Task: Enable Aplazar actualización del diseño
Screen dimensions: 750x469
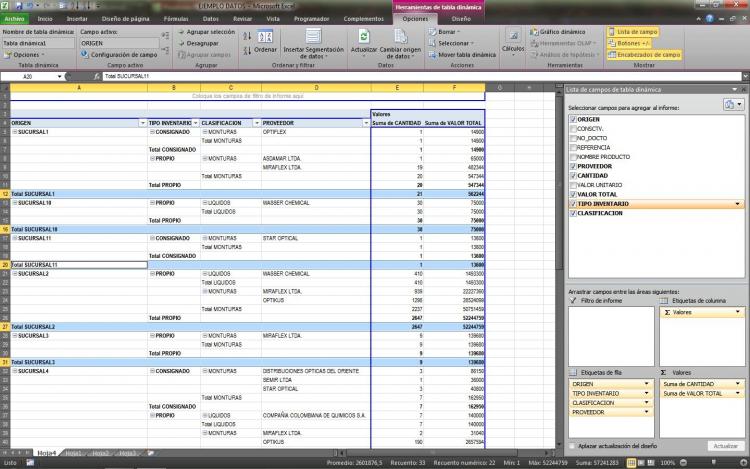Action: 572,446
